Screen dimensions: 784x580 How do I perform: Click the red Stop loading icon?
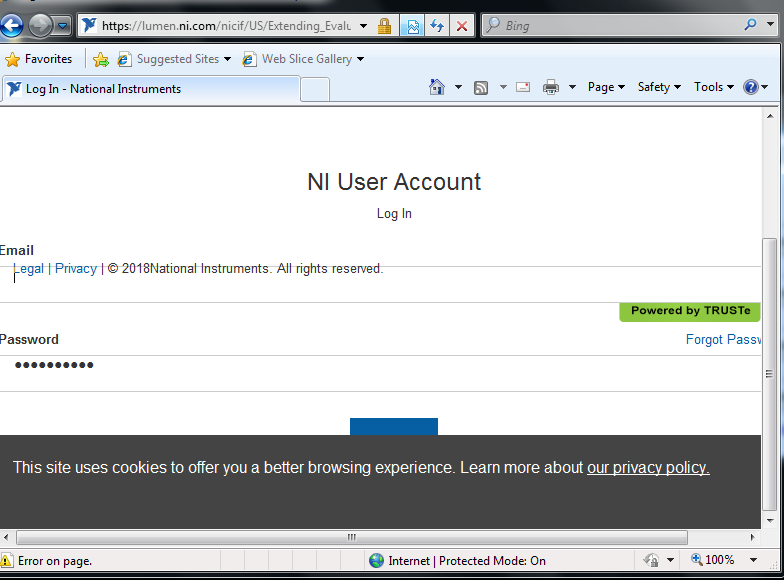[462, 26]
